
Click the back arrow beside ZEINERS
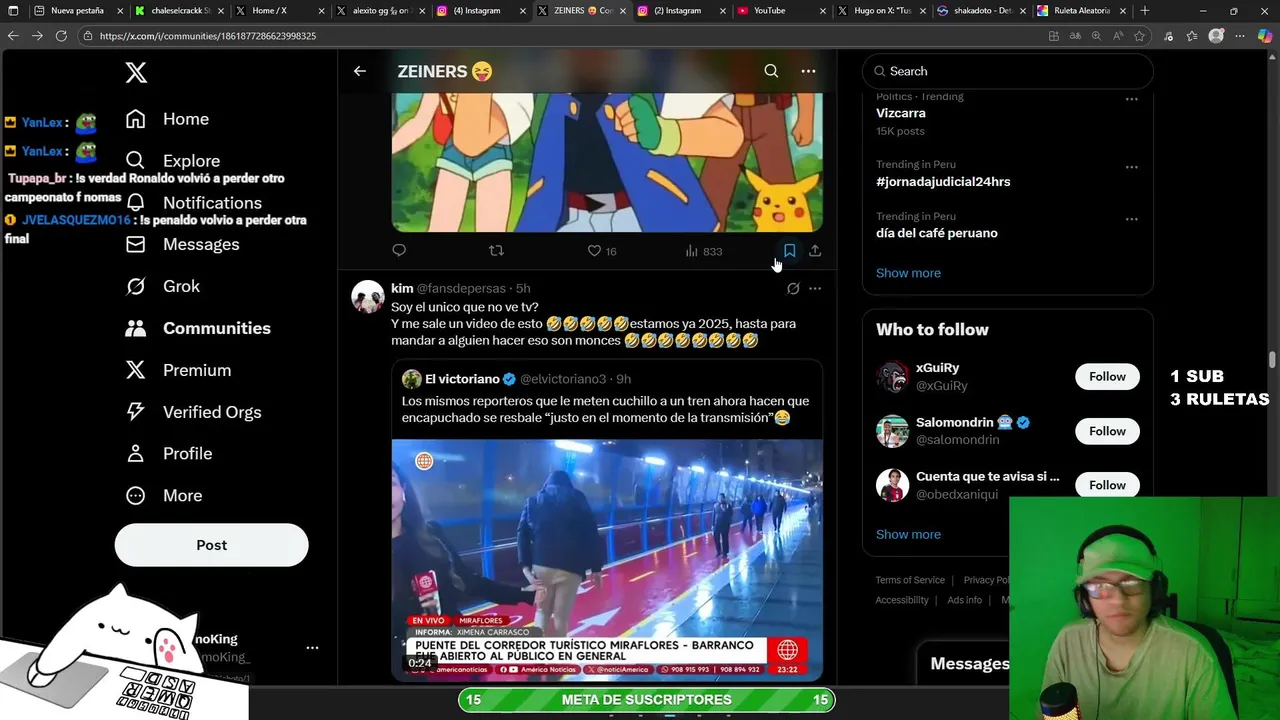point(360,71)
